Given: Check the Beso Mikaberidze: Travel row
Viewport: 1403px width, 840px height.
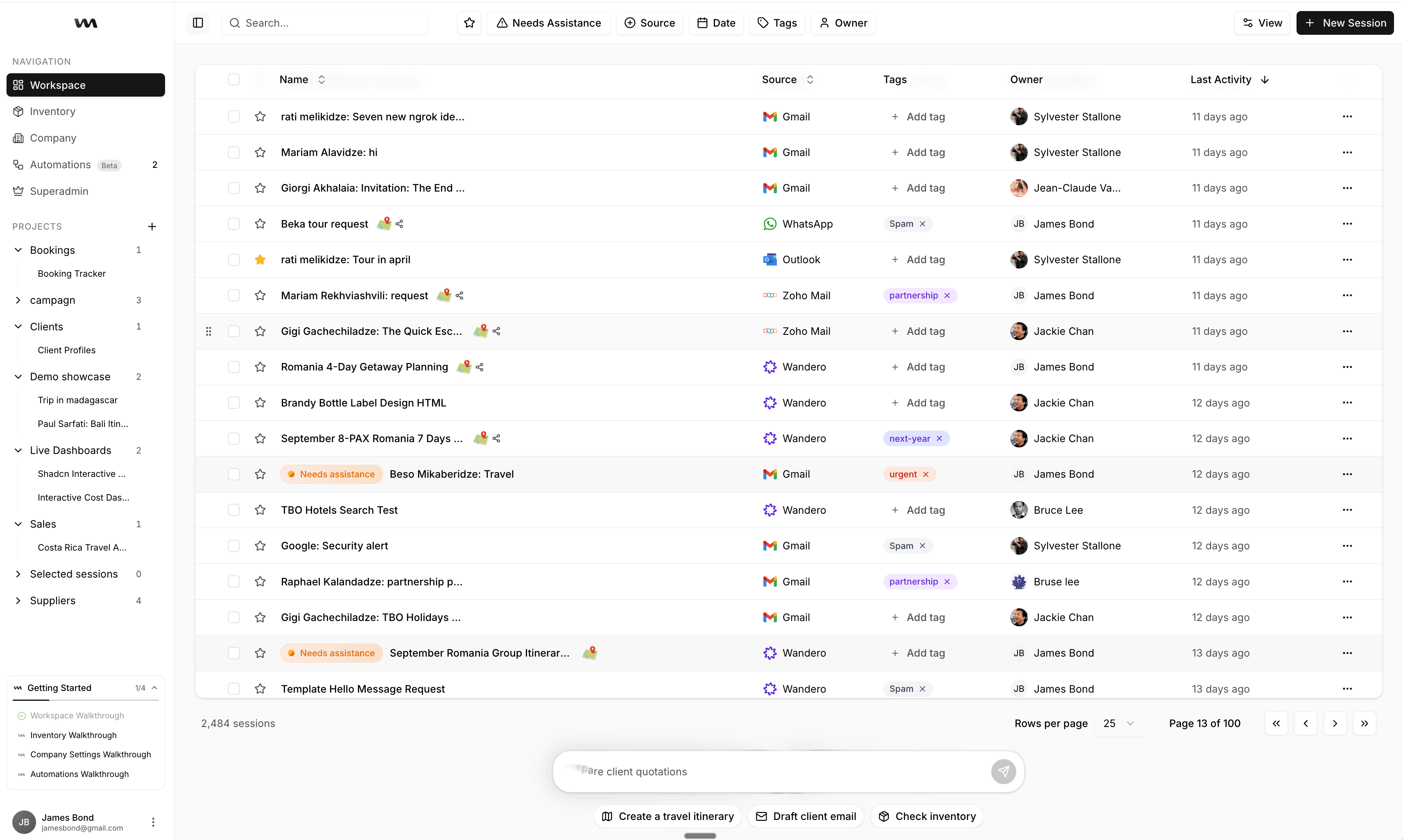Looking at the screenshot, I should tap(233, 474).
